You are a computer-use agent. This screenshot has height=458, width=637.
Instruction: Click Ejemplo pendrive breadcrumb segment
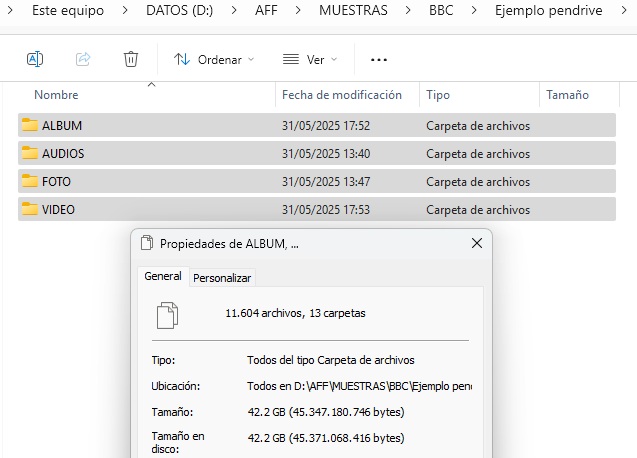coord(548,11)
